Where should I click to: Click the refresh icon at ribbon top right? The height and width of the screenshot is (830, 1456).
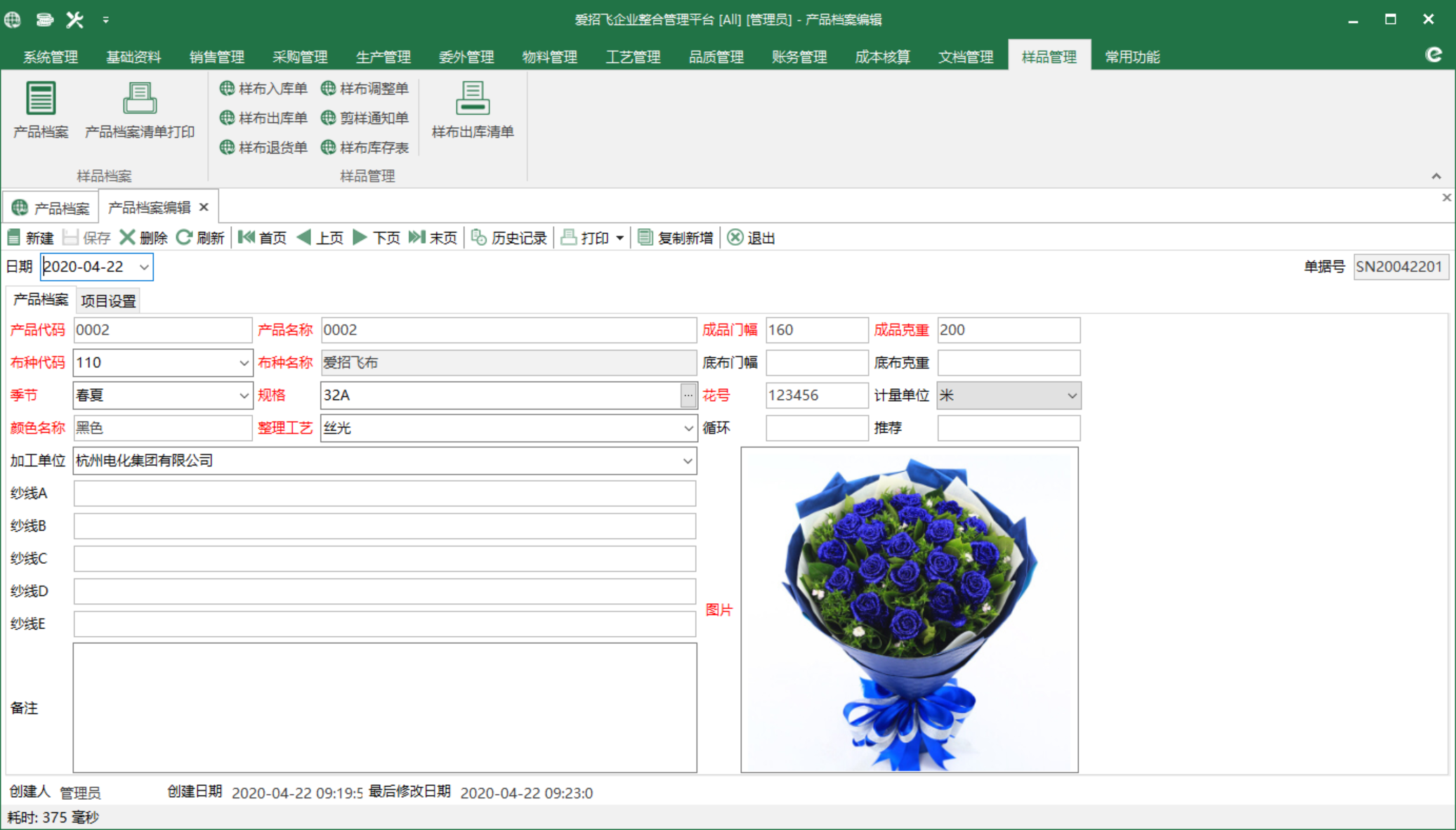coord(1434,55)
